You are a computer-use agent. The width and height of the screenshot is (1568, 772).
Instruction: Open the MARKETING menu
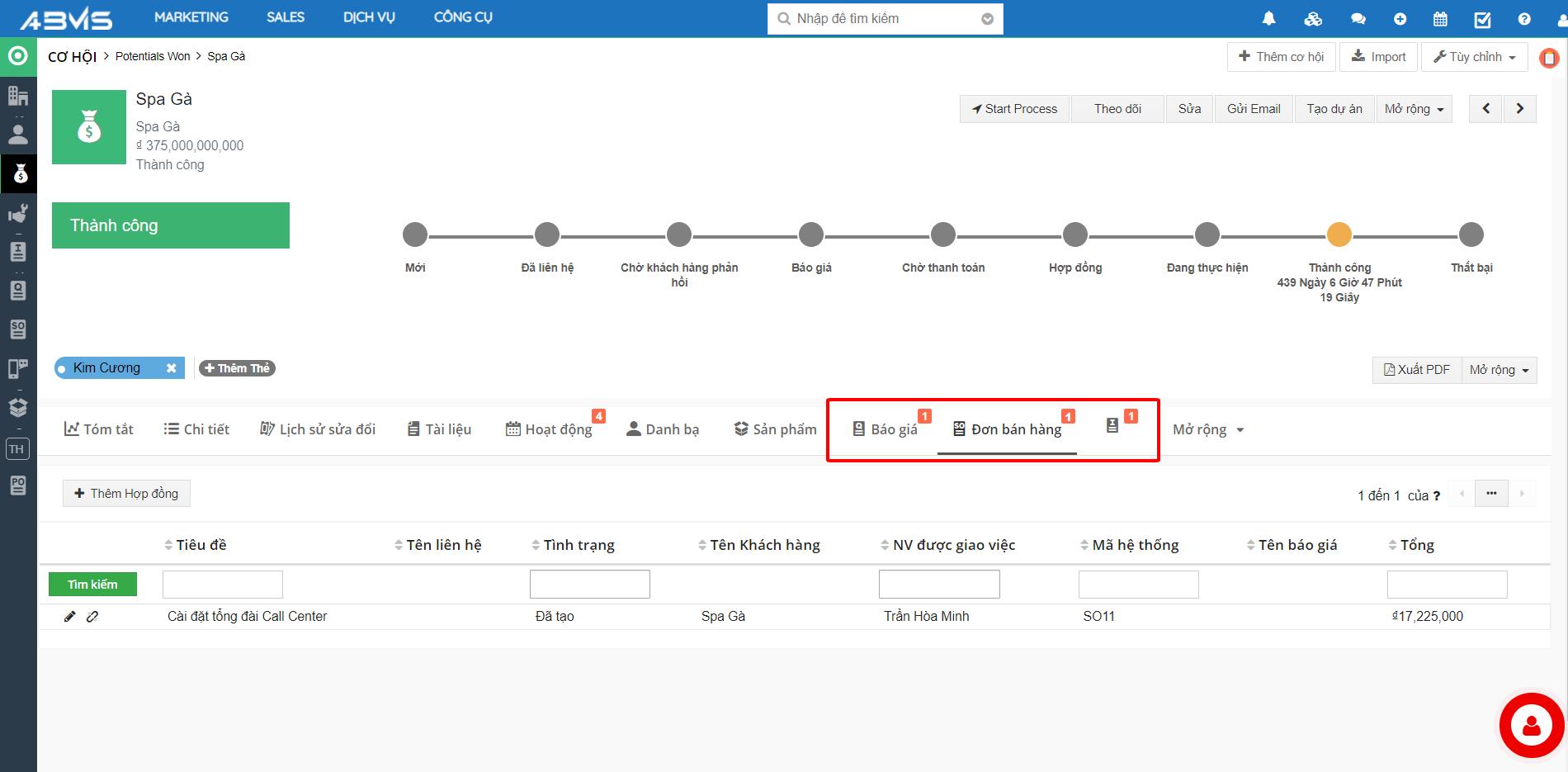tap(191, 17)
